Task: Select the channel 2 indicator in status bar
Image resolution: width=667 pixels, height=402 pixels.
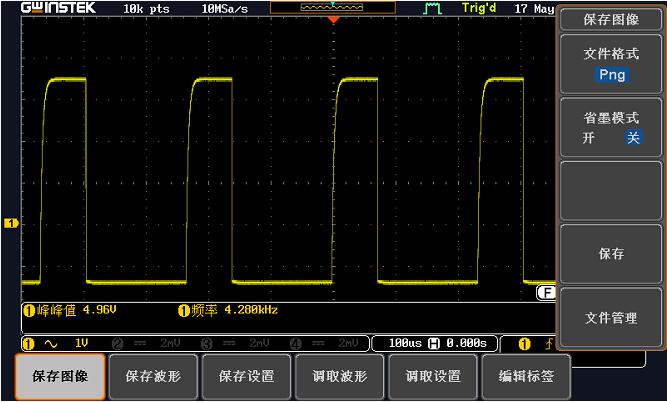Action: pos(117,343)
